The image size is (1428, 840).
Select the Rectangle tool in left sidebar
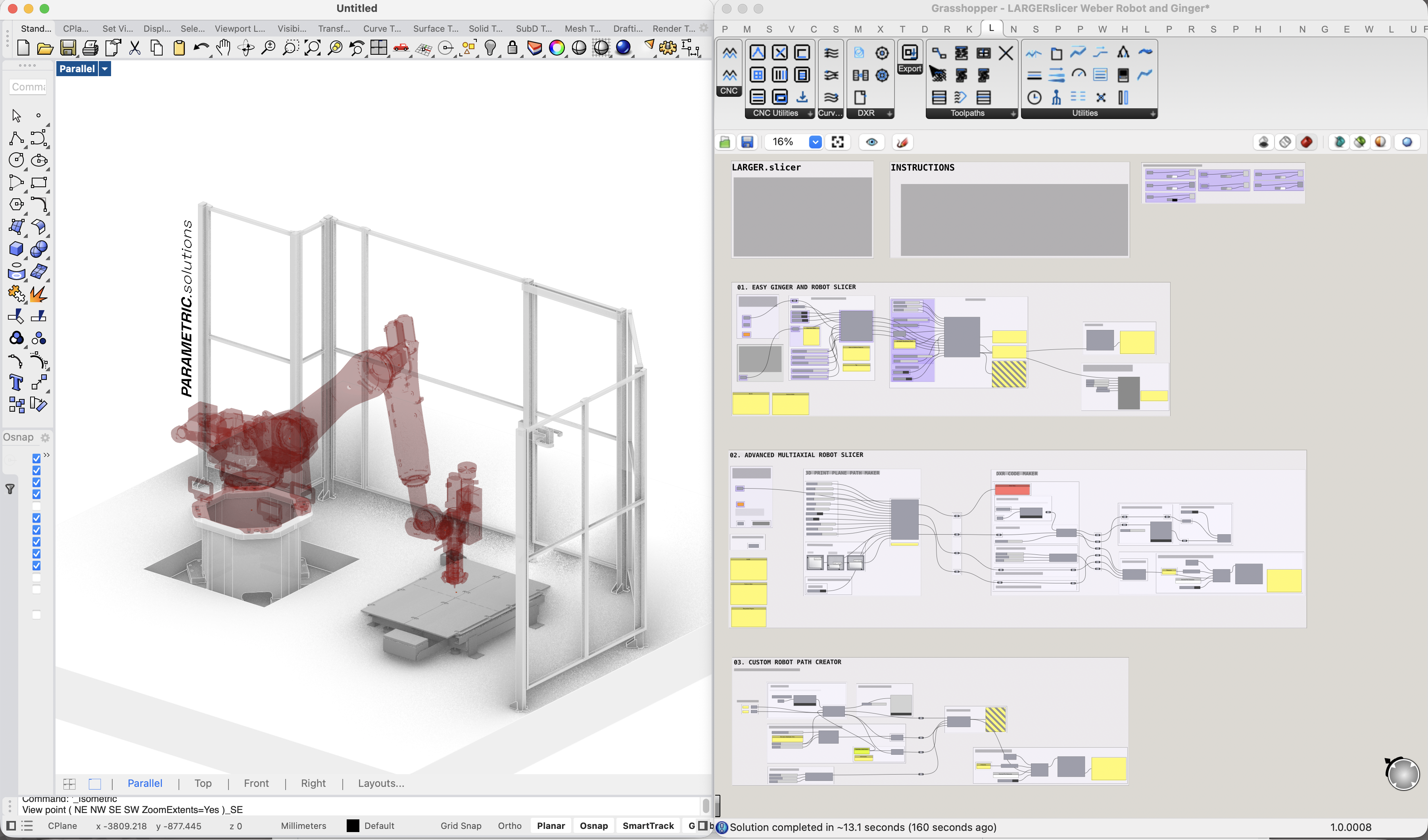coord(39,182)
